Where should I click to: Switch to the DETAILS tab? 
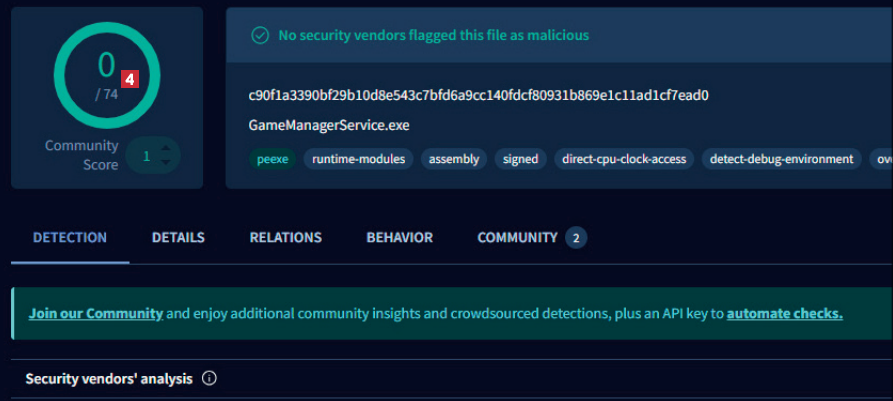coord(178,237)
